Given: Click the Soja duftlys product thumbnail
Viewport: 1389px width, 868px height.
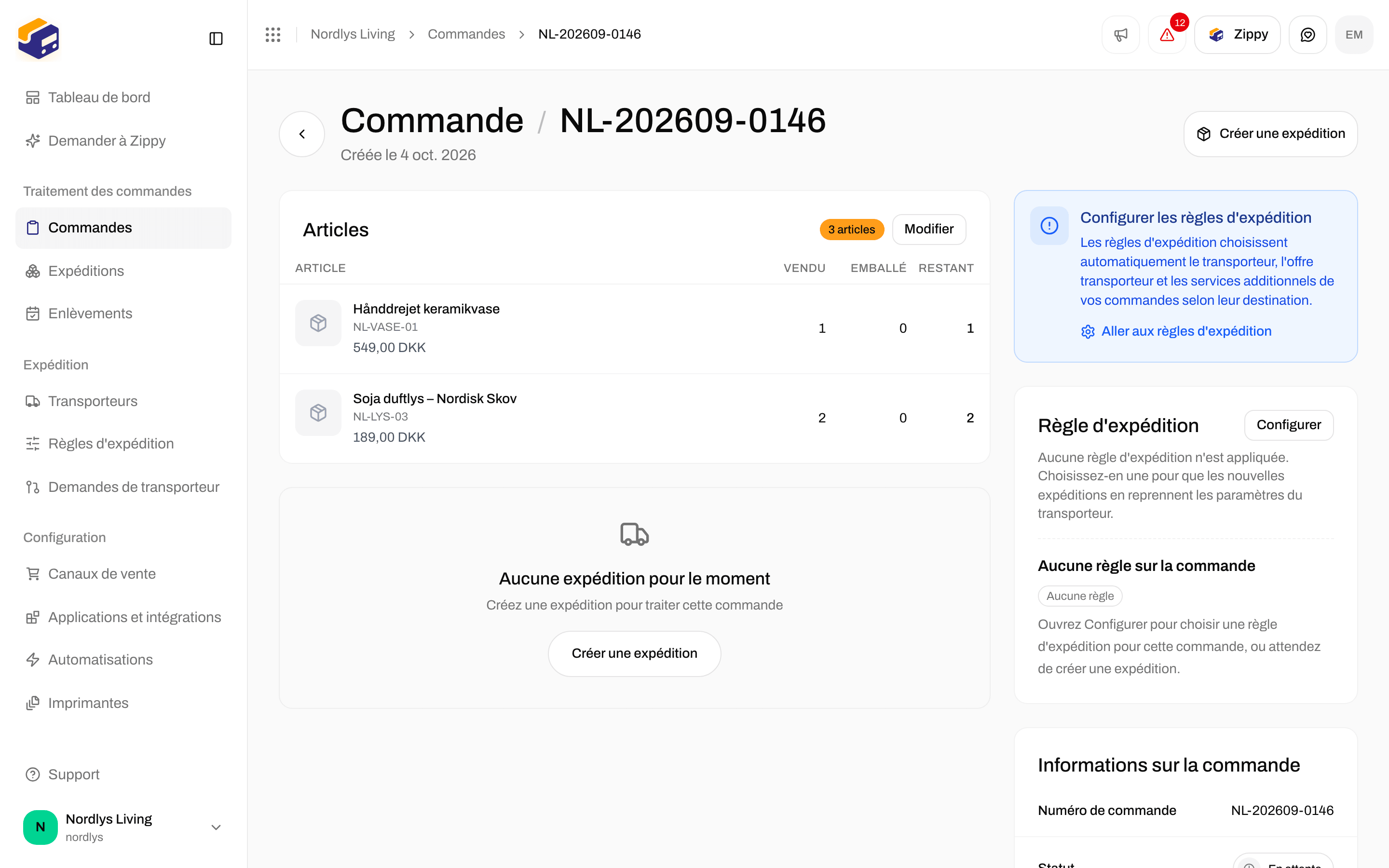Looking at the screenshot, I should (318, 413).
